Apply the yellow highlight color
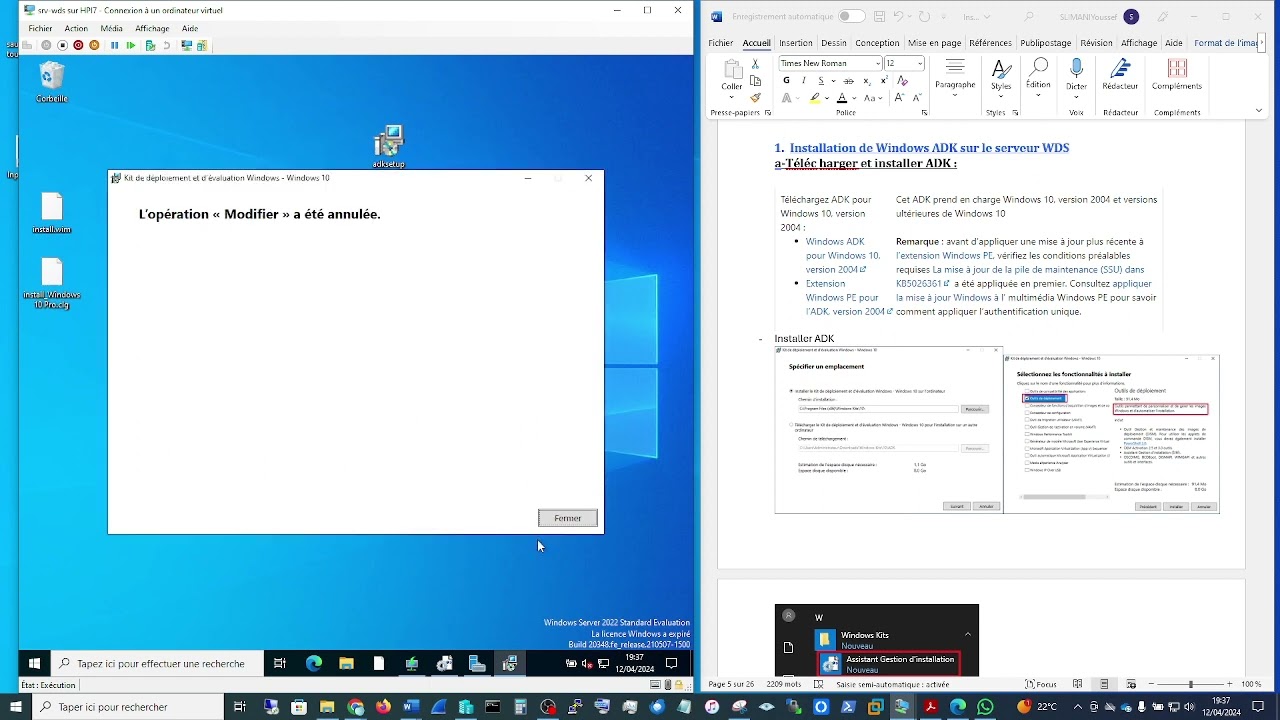Image resolution: width=1280 pixels, height=720 pixels. (815, 98)
